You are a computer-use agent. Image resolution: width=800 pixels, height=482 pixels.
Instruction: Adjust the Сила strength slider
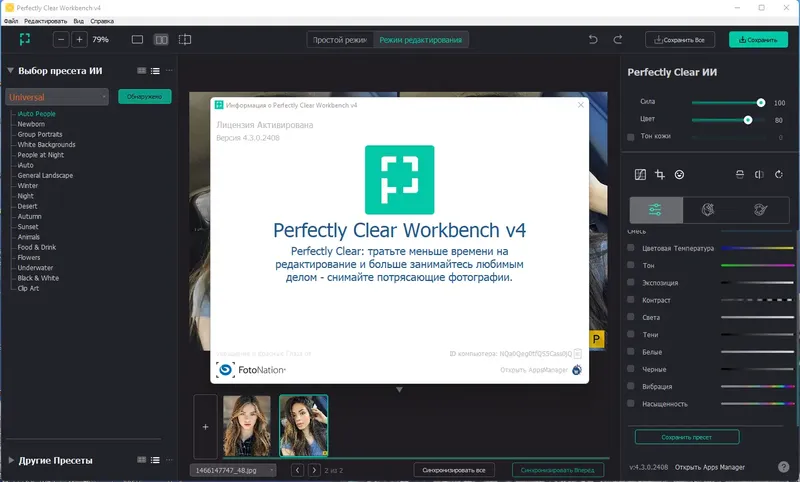(x=729, y=103)
